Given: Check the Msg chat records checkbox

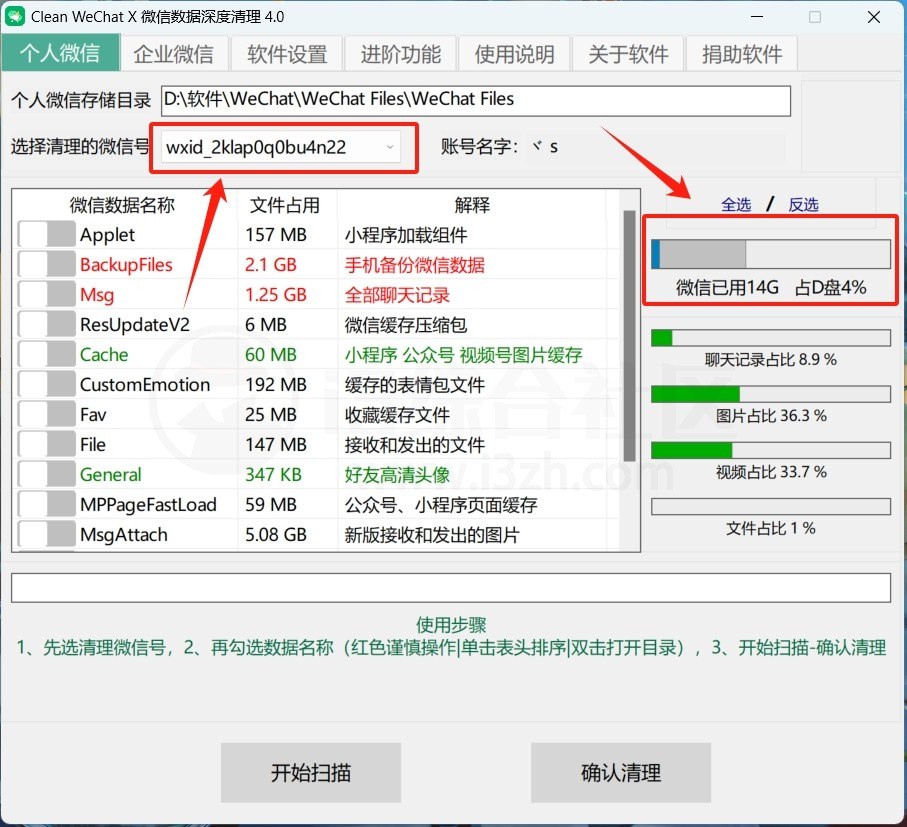Looking at the screenshot, I should tap(44, 294).
